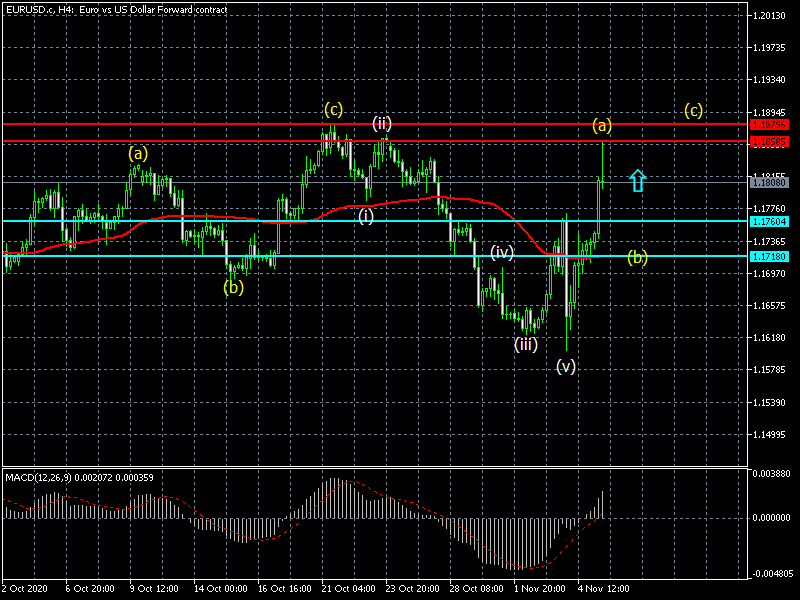The image size is (800, 600).
Task: Select the white (ii) wave label
Action: point(382,124)
